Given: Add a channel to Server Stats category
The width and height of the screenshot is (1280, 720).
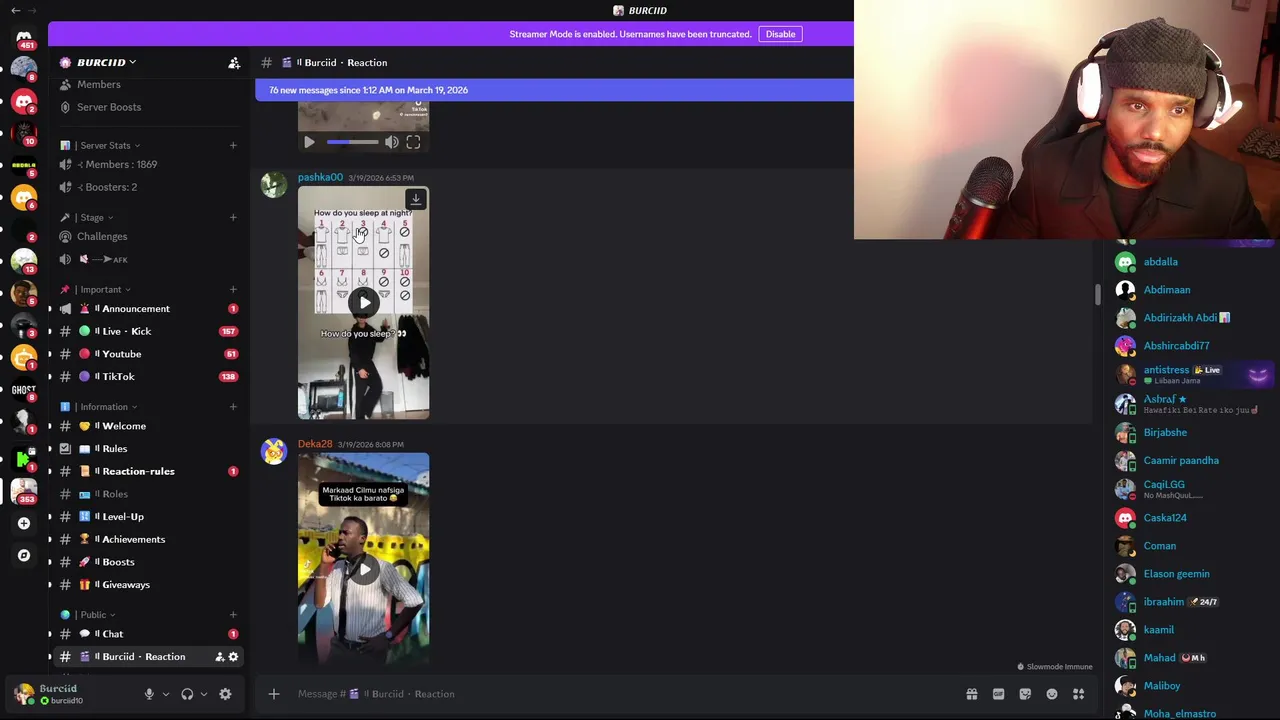Looking at the screenshot, I should coord(233,145).
